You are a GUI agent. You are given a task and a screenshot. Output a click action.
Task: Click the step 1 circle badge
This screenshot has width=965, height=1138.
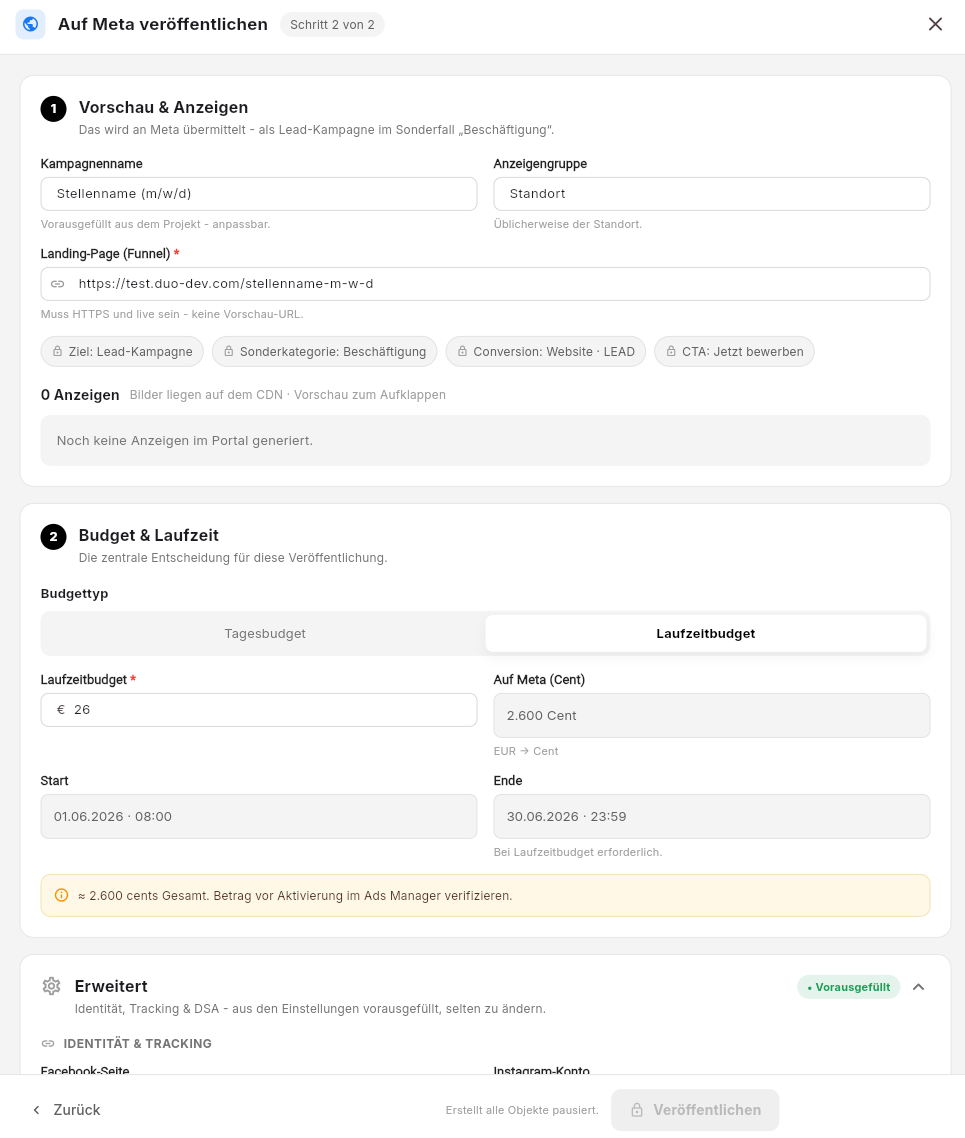click(x=54, y=109)
